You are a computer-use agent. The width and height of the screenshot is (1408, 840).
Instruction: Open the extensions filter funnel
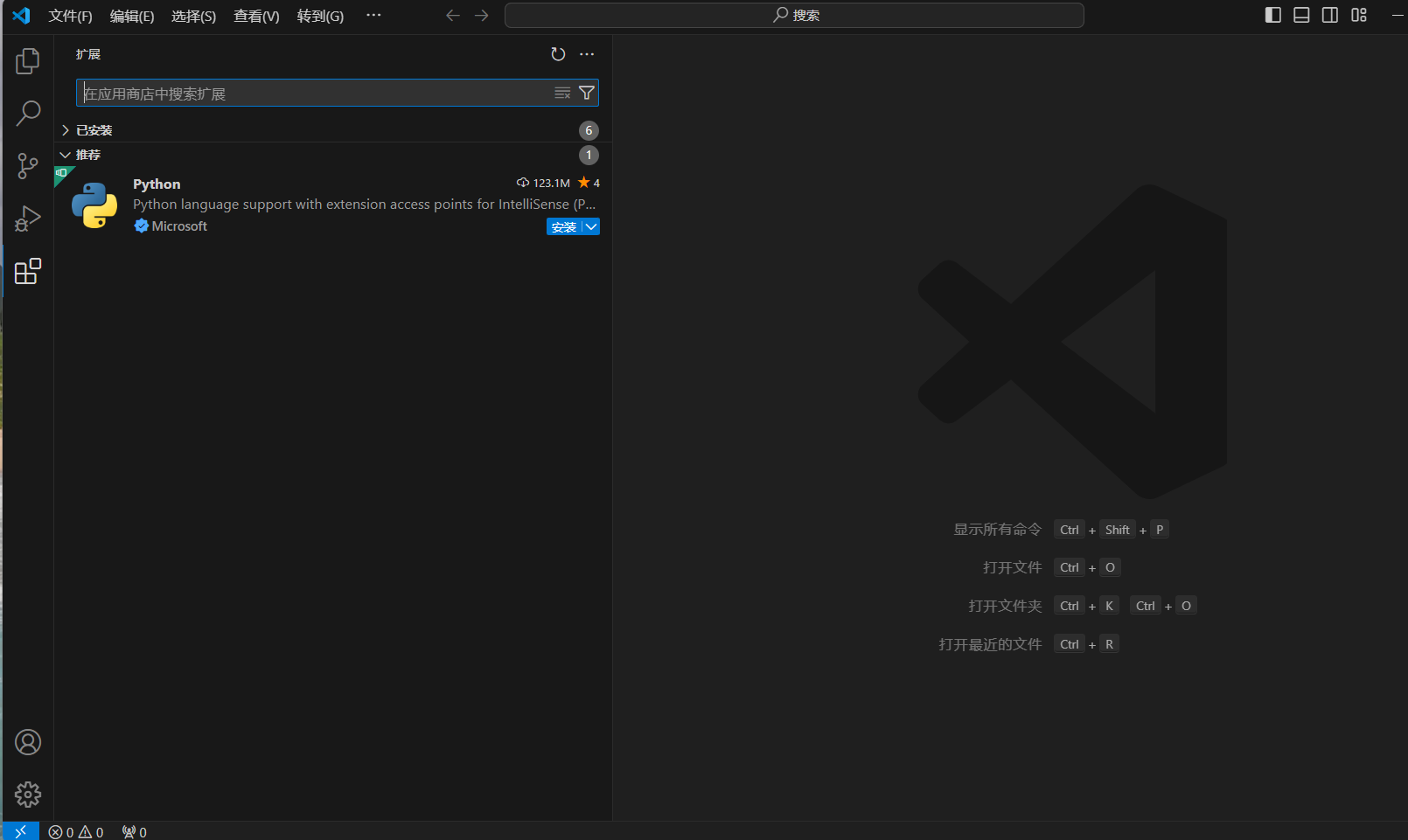(x=587, y=93)
